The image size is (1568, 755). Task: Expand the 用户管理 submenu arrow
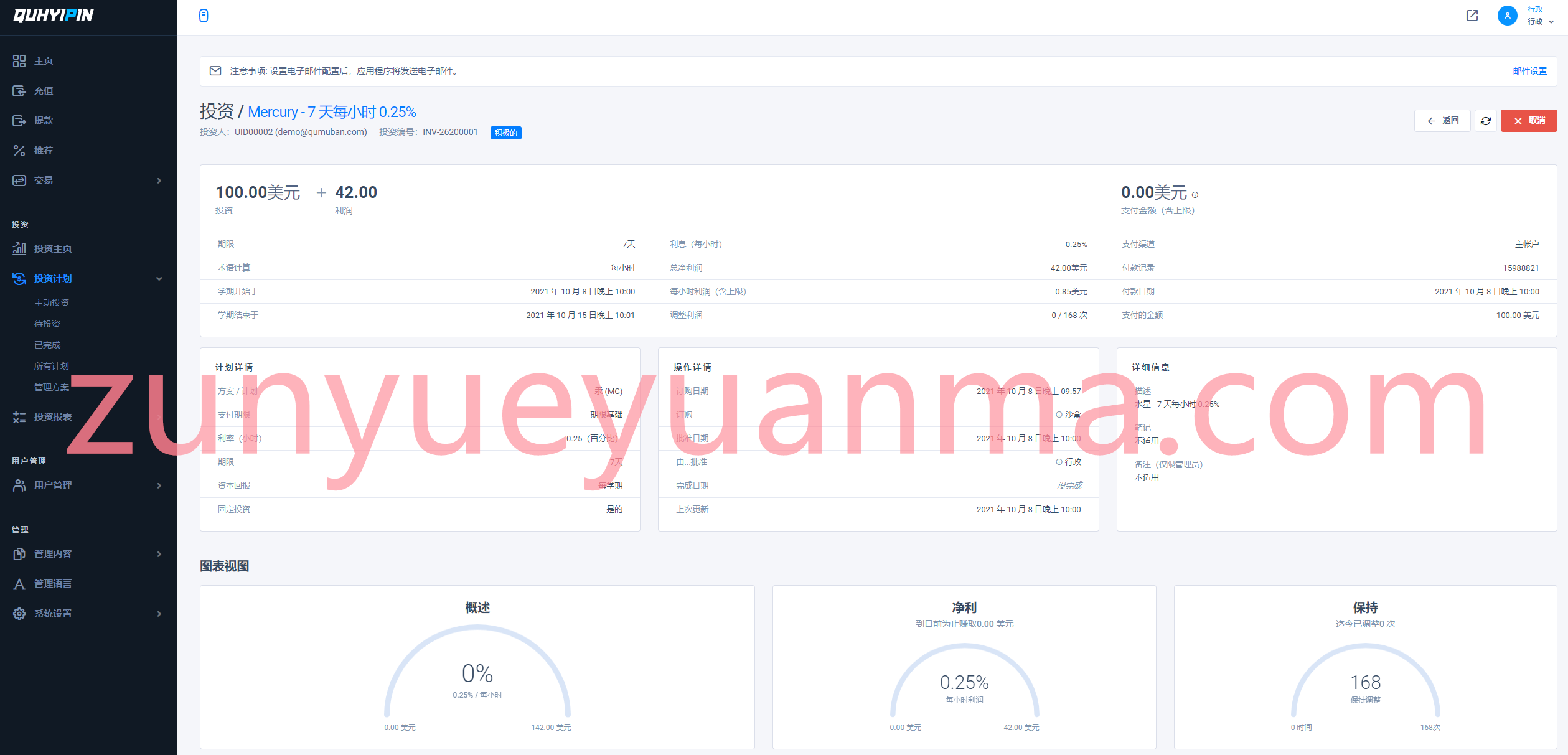(159, 485)
